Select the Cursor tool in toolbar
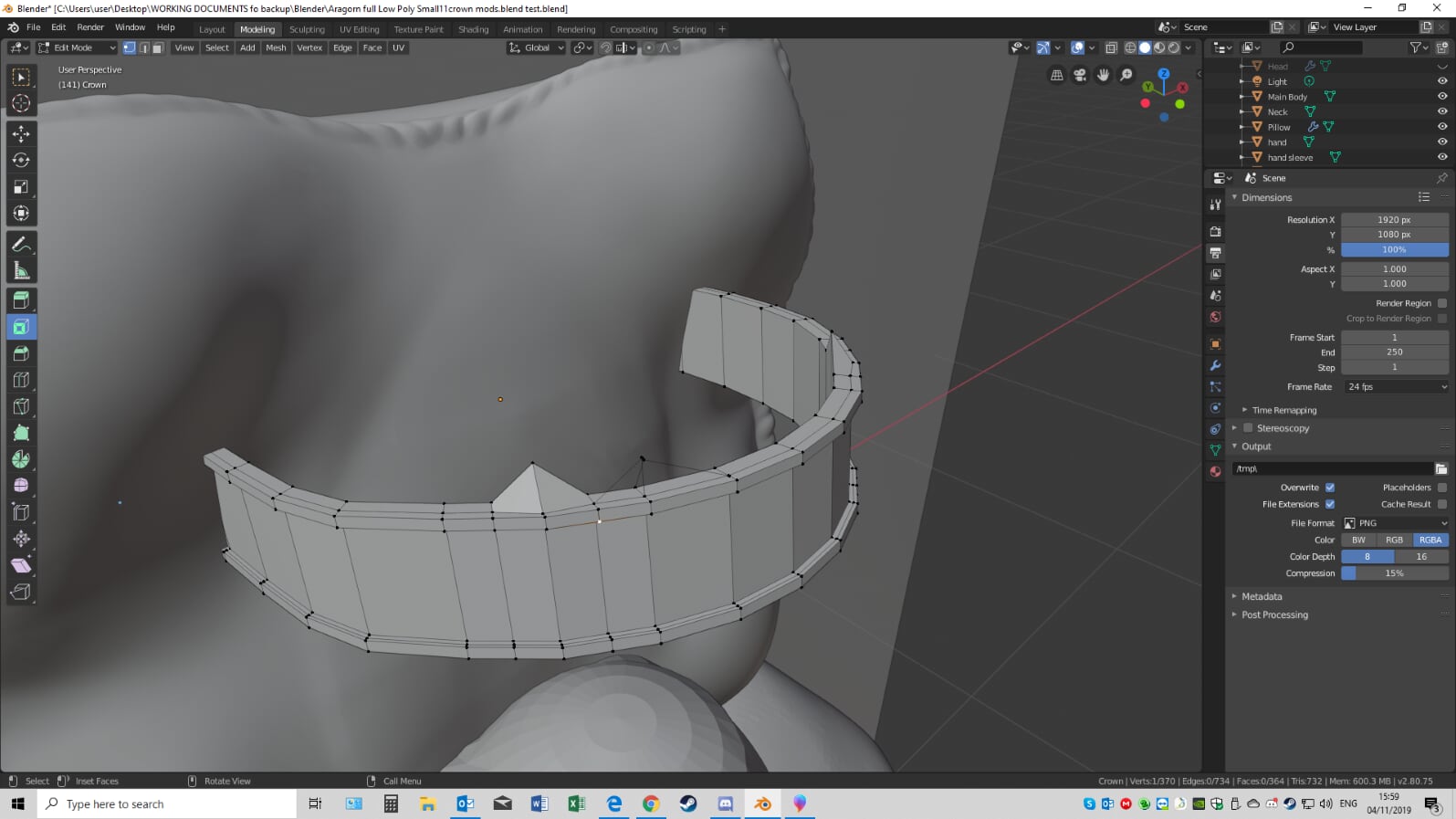 [x=21, y=103]
